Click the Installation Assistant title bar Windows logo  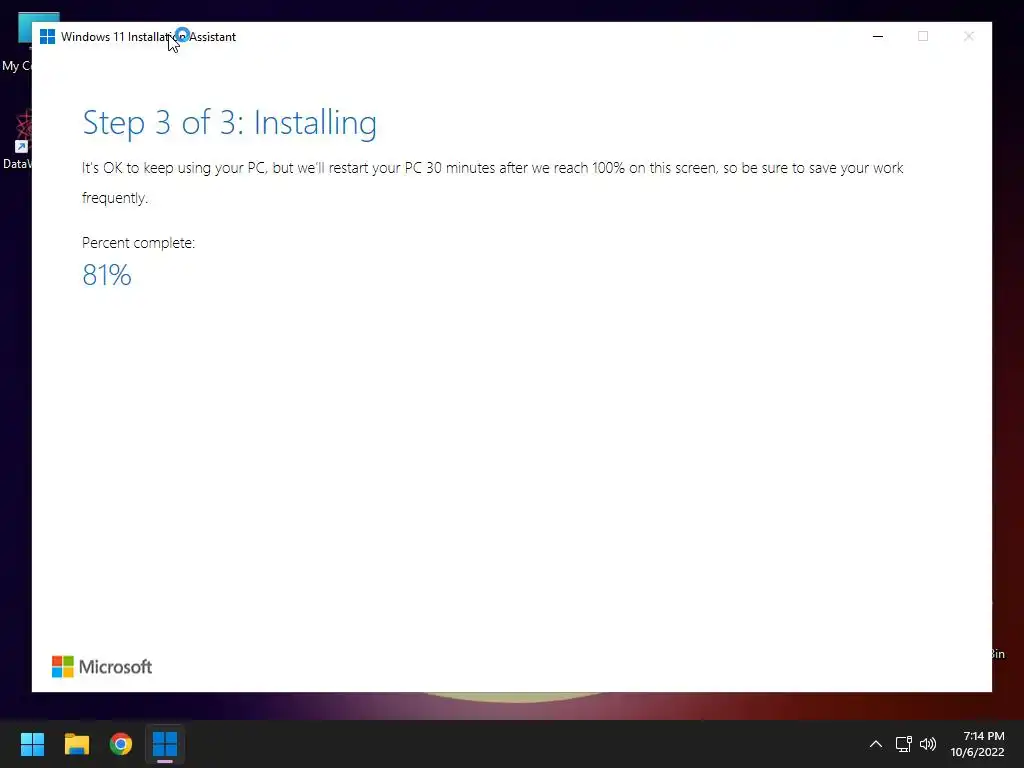(47, 37)
